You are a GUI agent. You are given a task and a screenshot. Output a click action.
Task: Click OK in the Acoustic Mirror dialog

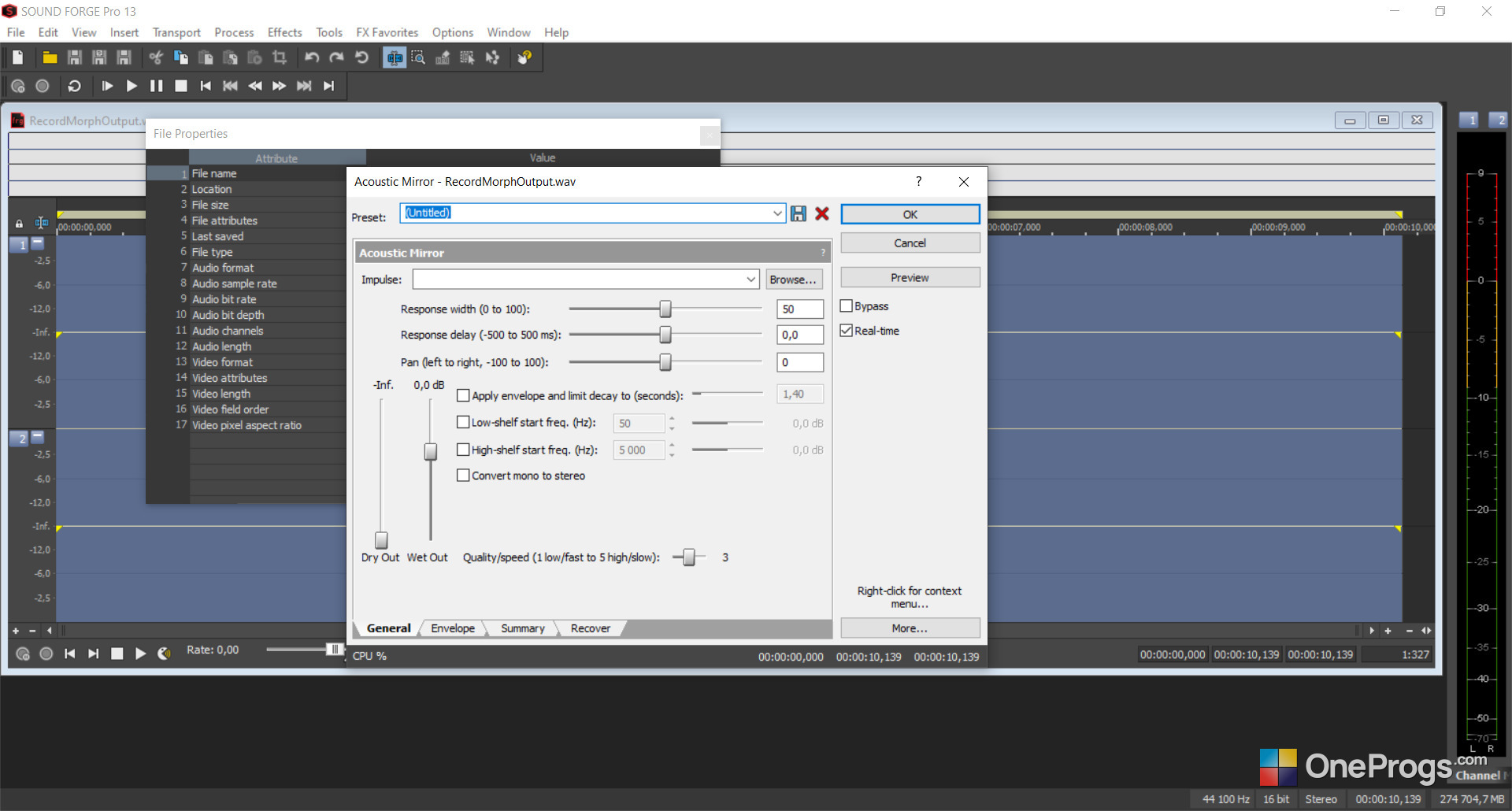click(x=910, y=214)
